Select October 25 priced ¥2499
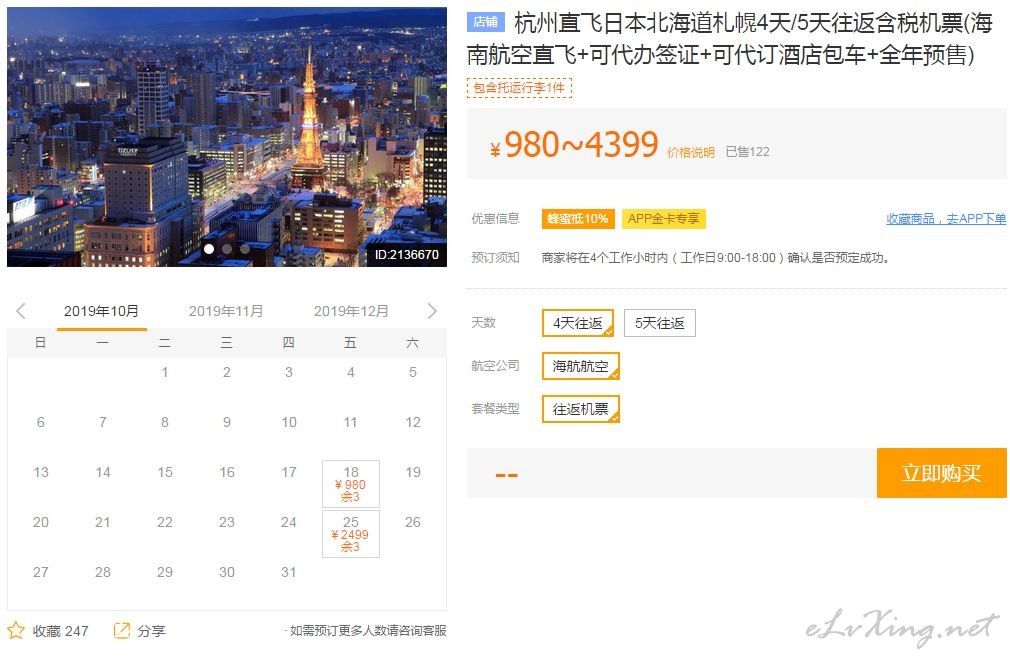 351,534
